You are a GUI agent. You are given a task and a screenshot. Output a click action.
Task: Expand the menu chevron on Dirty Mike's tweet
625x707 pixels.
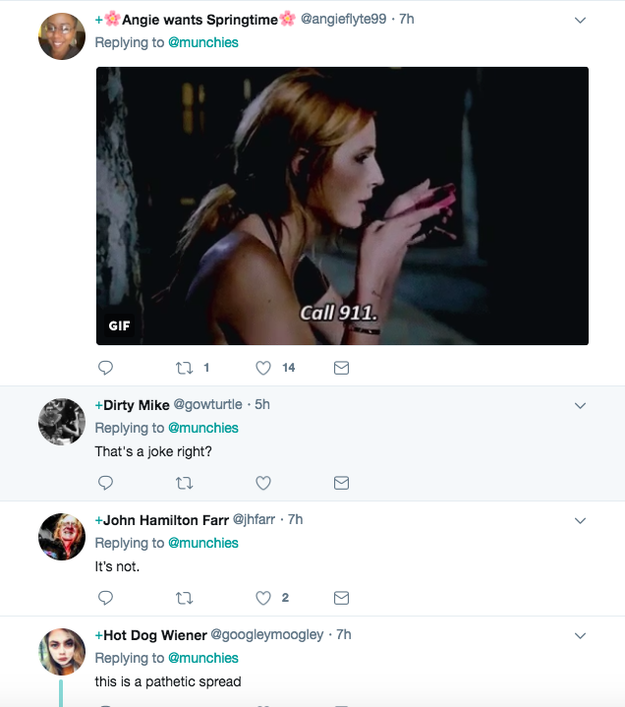point(580,405)
